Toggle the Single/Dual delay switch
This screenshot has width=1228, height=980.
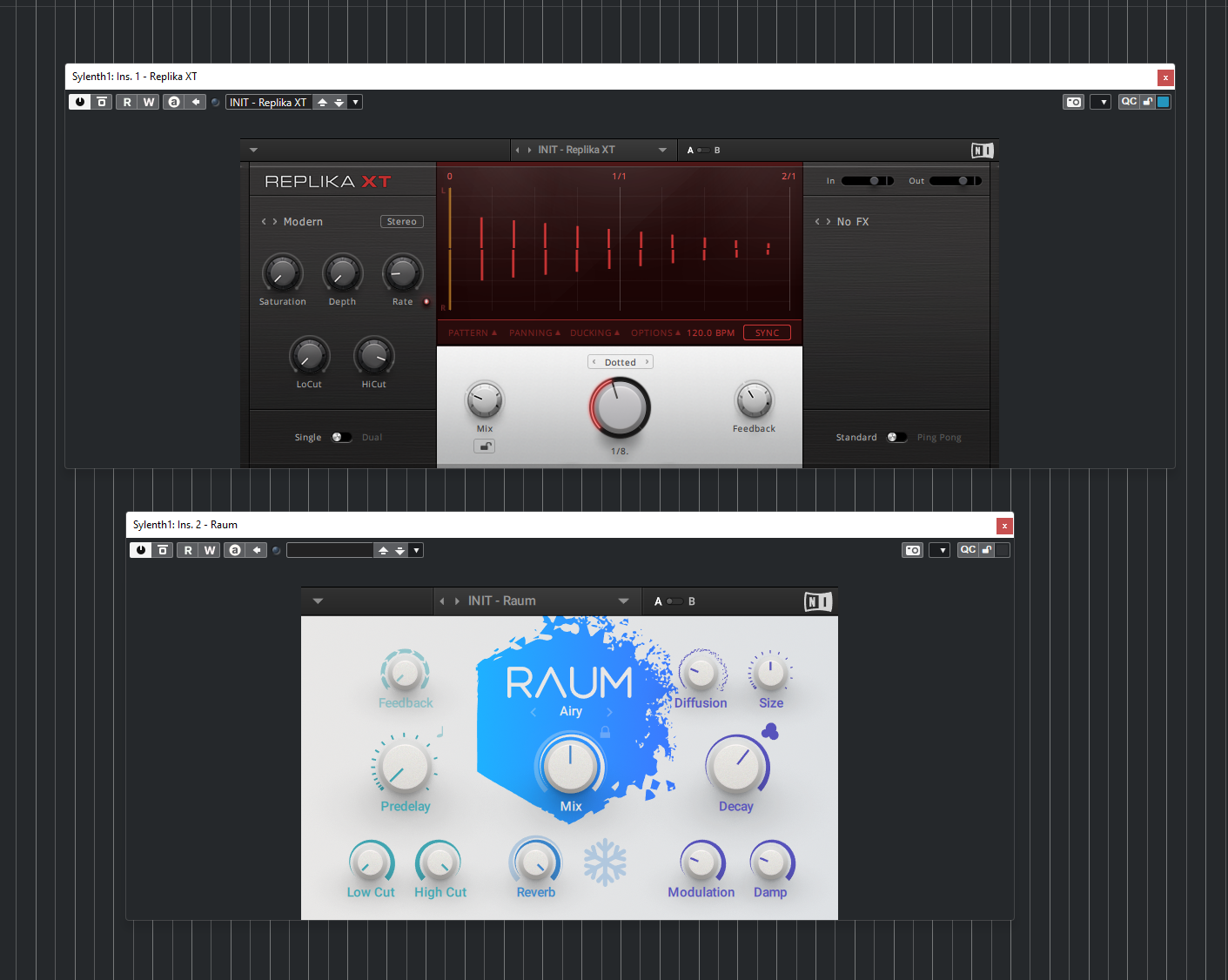(341, 437)
